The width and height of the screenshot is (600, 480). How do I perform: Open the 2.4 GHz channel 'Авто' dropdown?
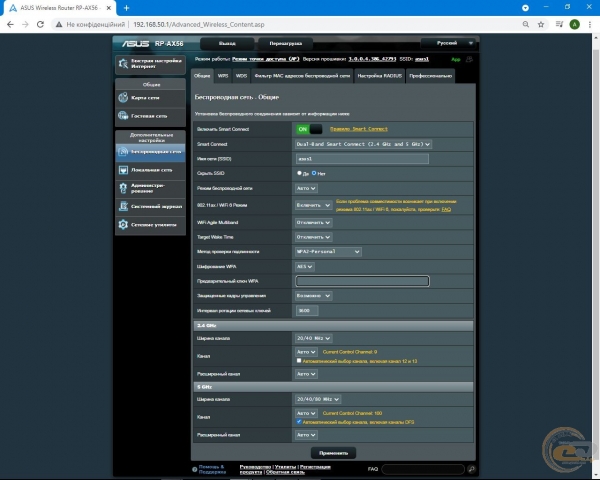pos(306,352)
